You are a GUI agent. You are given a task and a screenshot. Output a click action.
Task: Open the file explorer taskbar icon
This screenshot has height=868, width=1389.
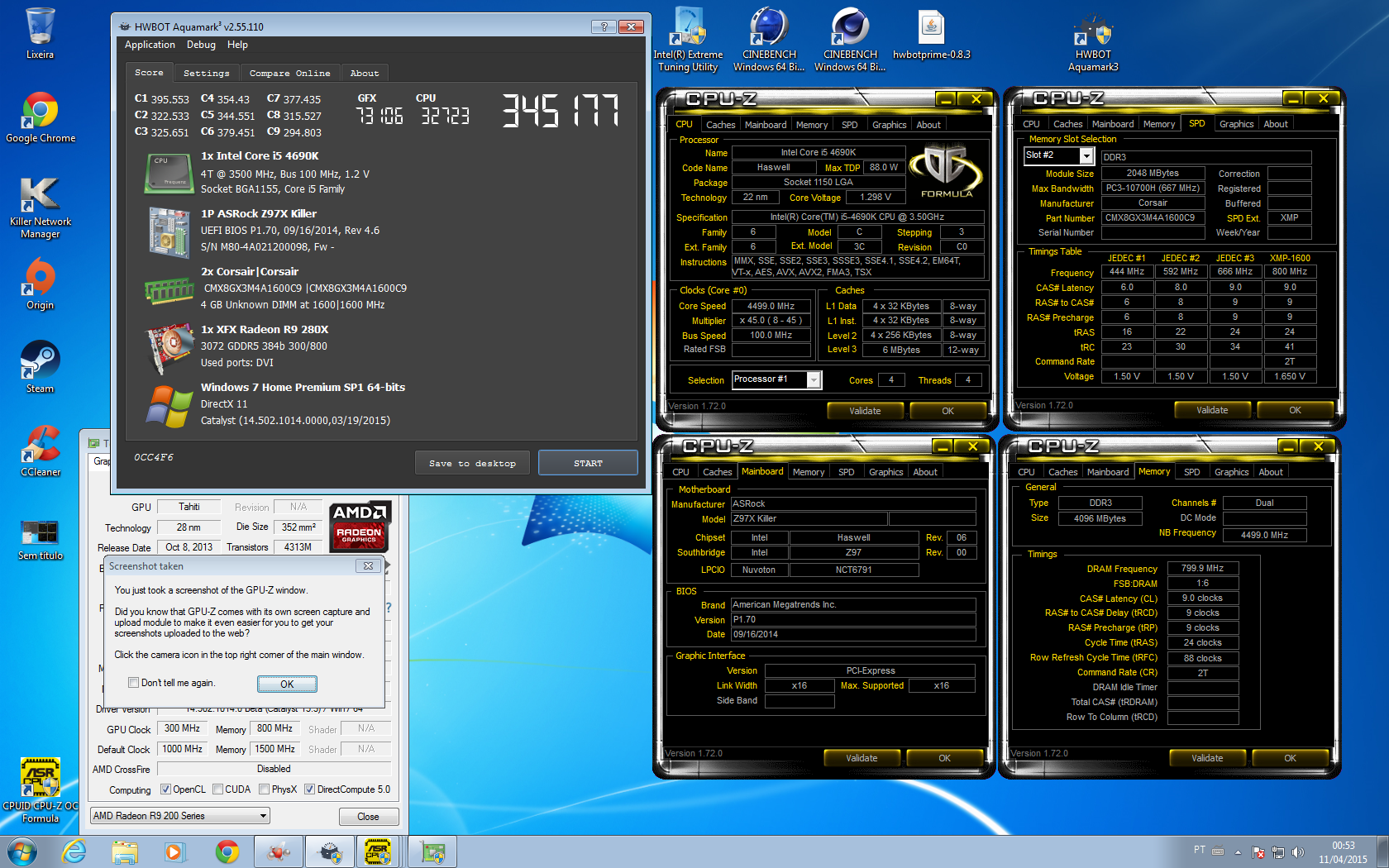pyautogui.click(x=125, y=851)
